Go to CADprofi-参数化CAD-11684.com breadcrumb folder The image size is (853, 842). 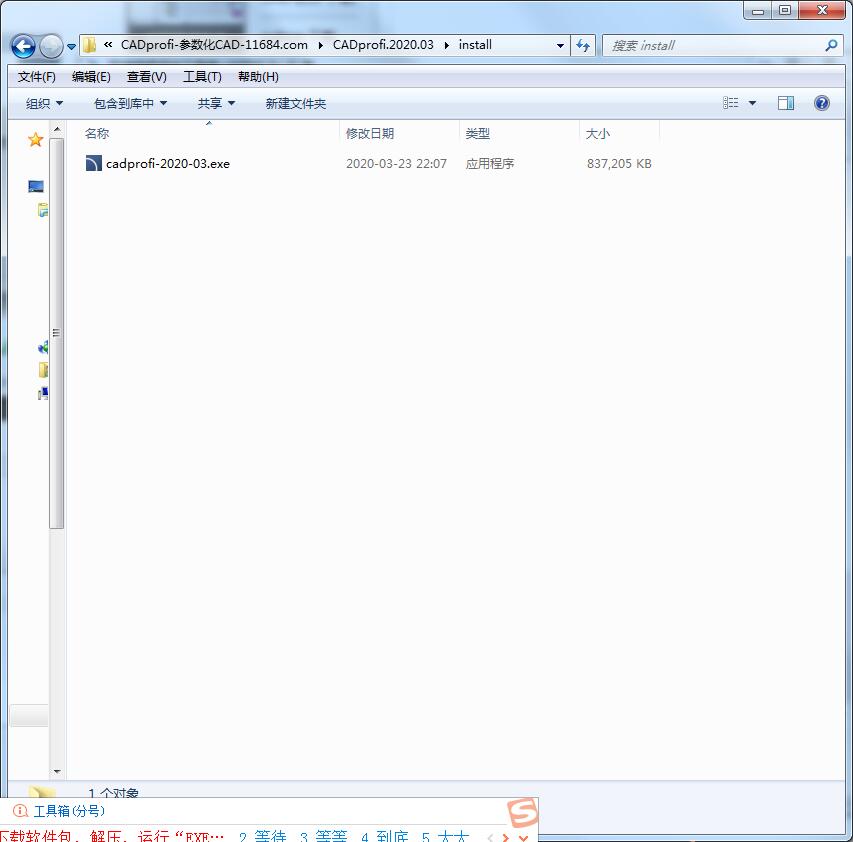[x=214, y=45]
